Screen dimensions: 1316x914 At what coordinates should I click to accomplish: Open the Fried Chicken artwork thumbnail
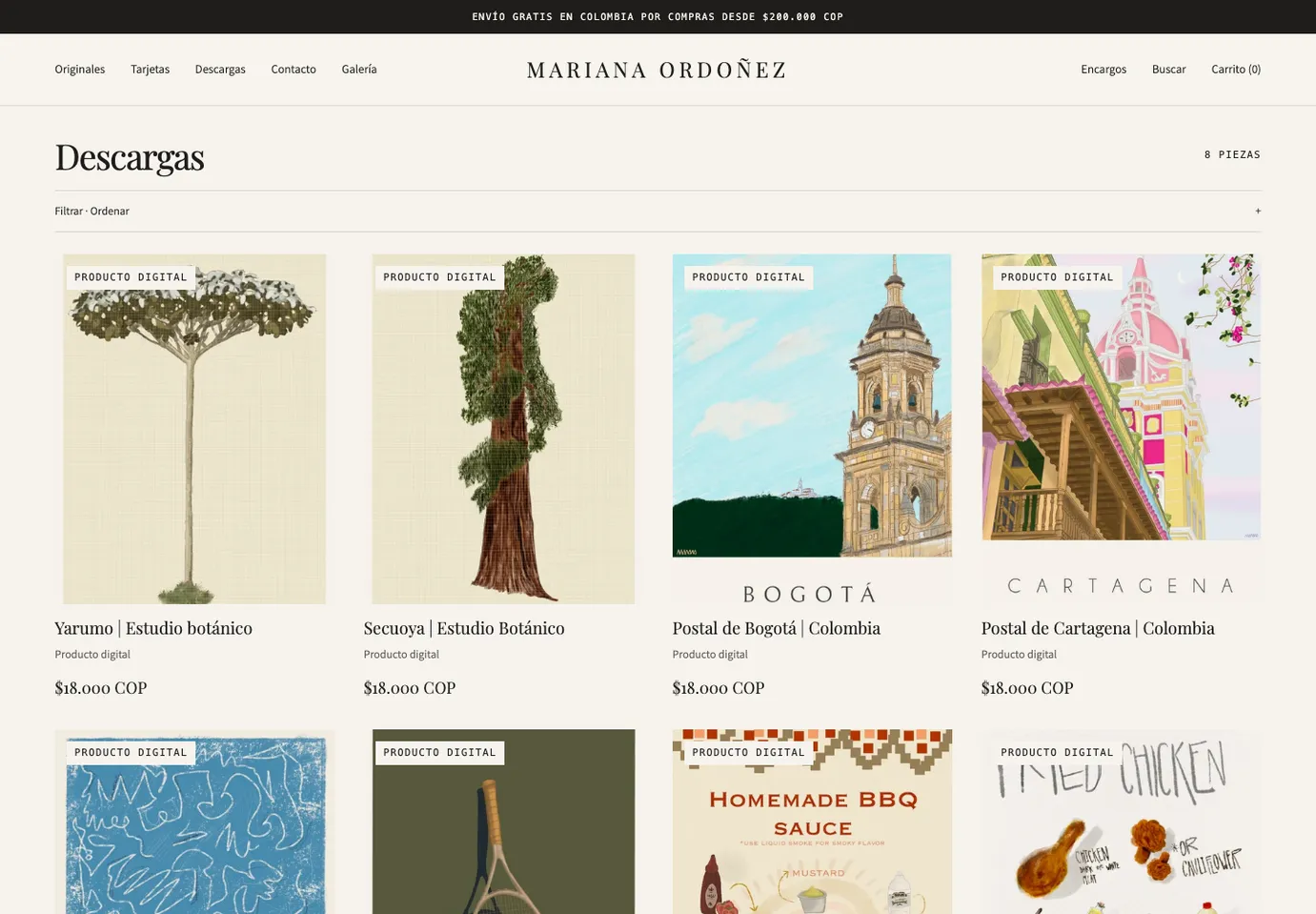(1121, 822)
